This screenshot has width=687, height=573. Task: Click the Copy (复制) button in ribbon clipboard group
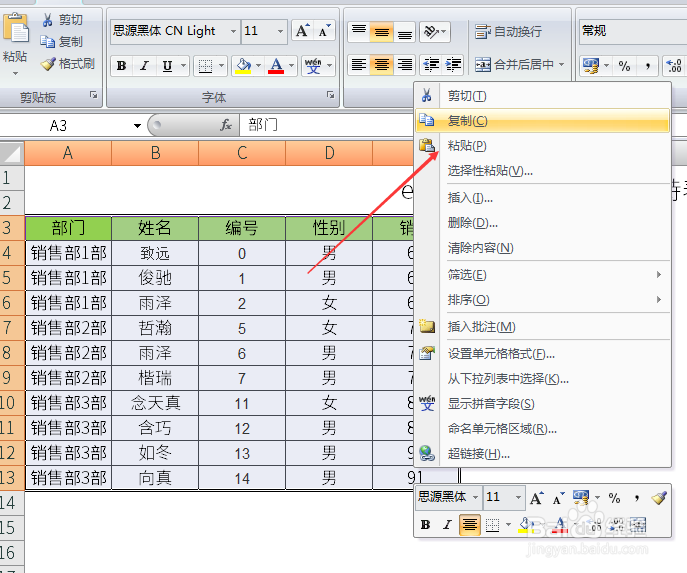pyautogui.click(x=62, y=42)
